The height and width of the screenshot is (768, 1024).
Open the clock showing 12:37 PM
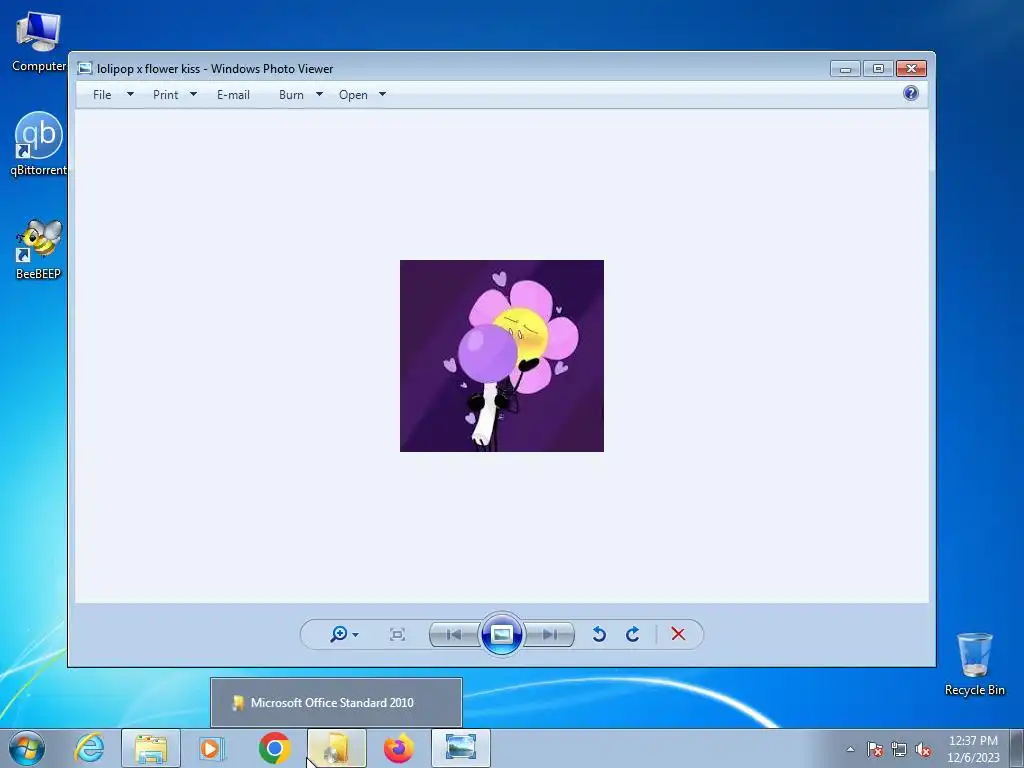[973, 749]
